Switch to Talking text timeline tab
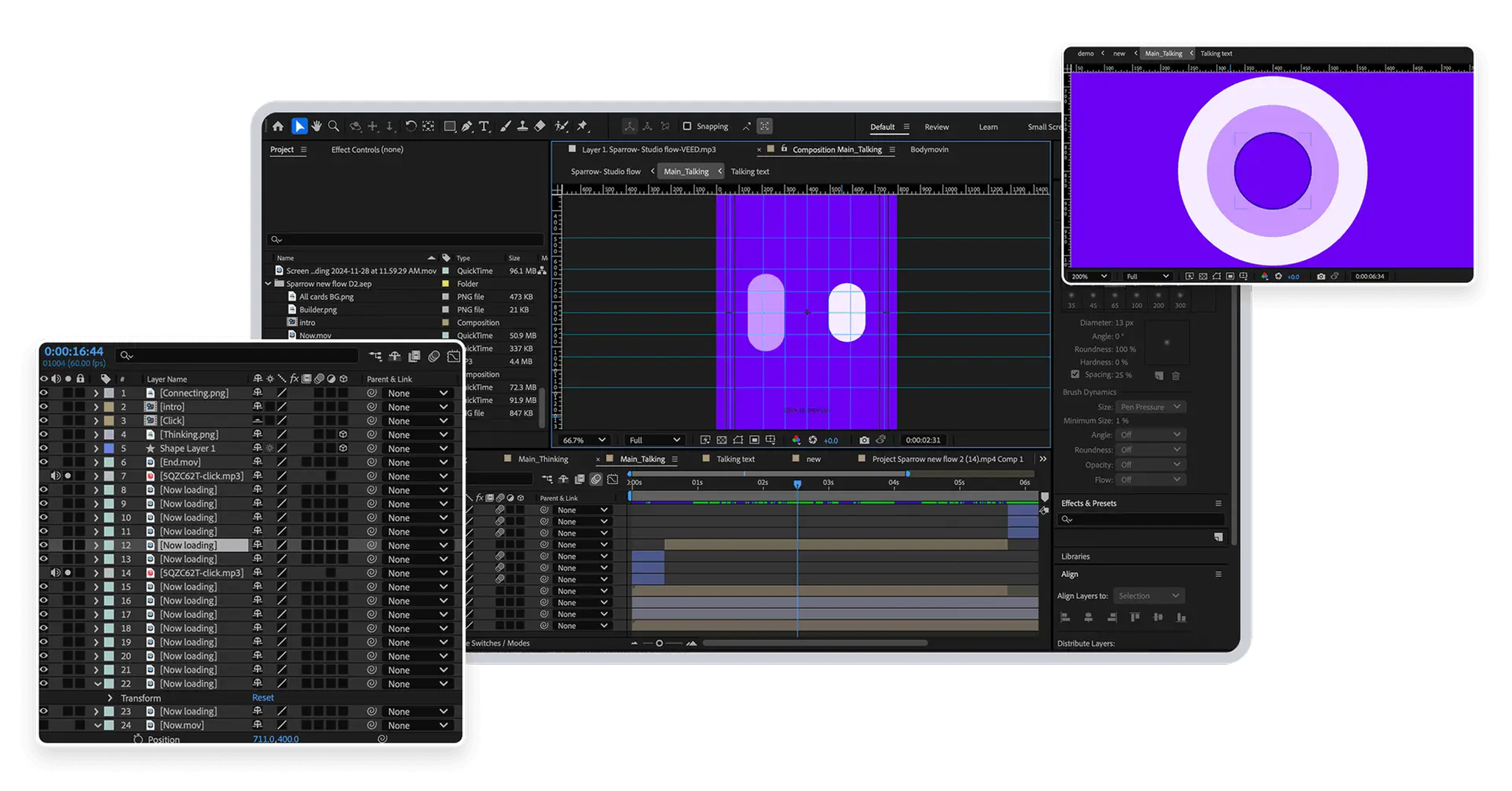This screenshot has width=1512, height=791. pyautogui.click(x=735, y=459)
